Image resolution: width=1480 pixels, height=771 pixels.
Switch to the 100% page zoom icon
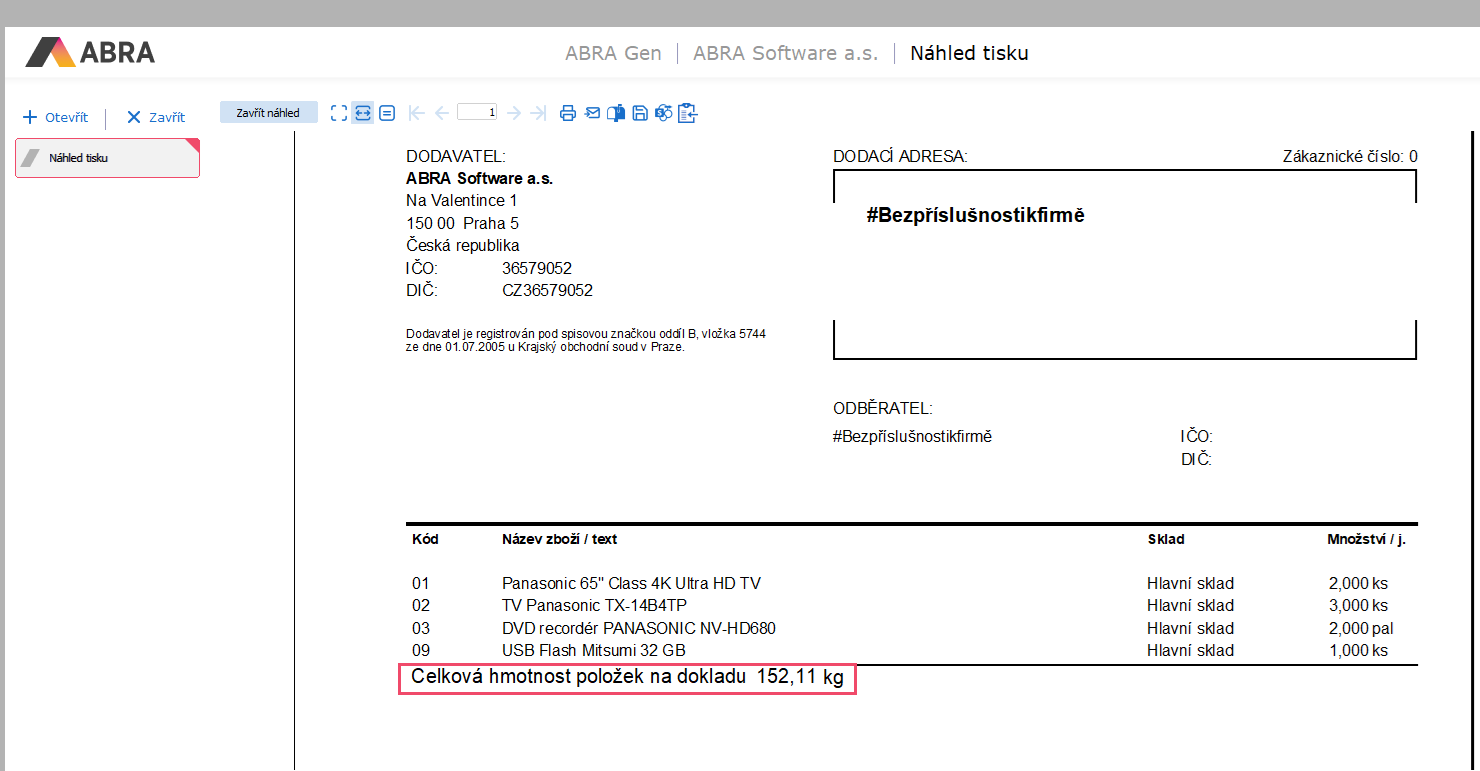[x=387, y=113]
